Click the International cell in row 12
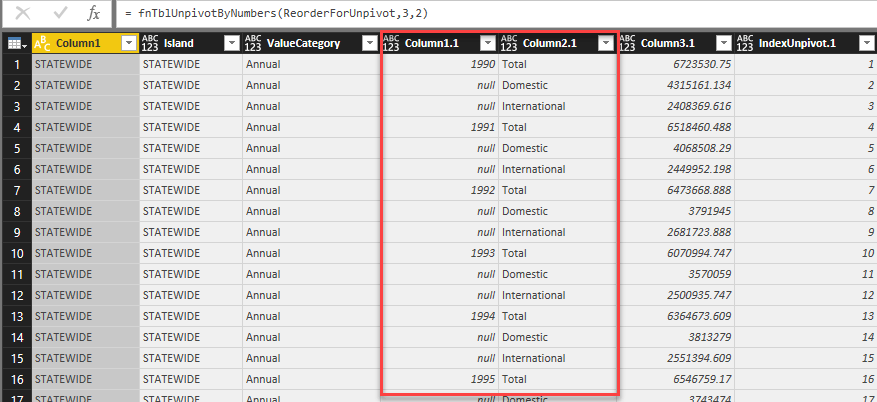The height and width of the screenshot is (402, 877). [558, 295]
